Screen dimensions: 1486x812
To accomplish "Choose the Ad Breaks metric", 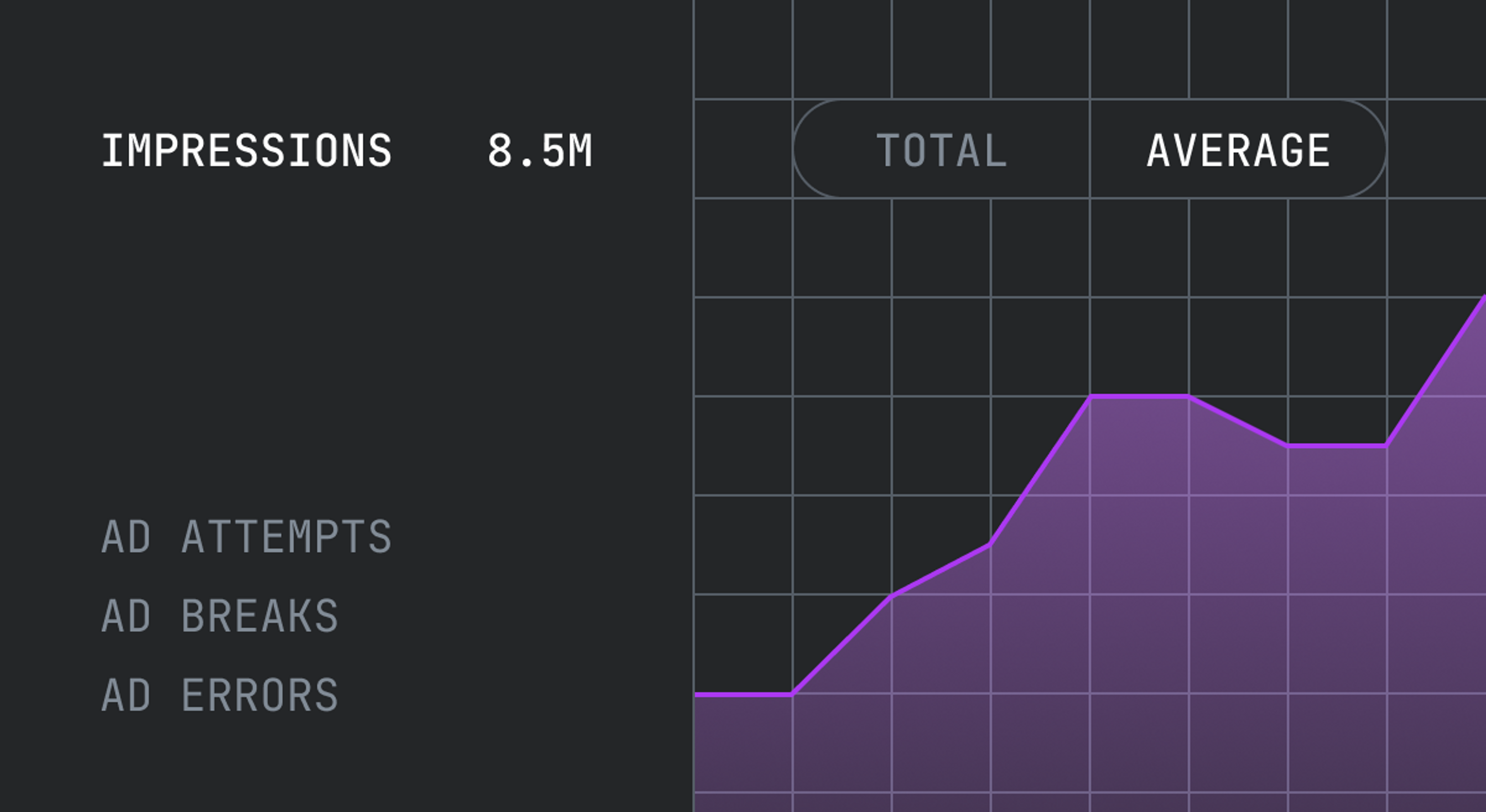I will [x=220, y=615].
